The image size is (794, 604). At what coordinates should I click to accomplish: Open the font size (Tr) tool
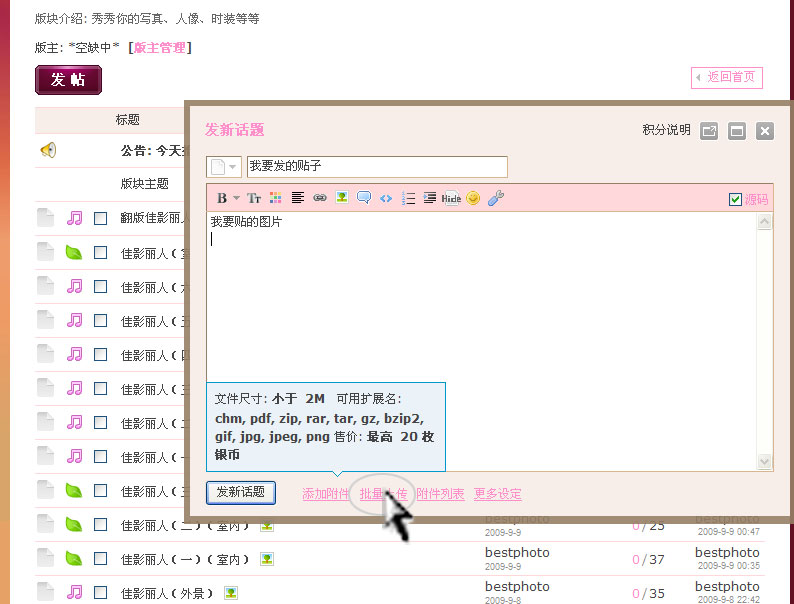[254, 198]
